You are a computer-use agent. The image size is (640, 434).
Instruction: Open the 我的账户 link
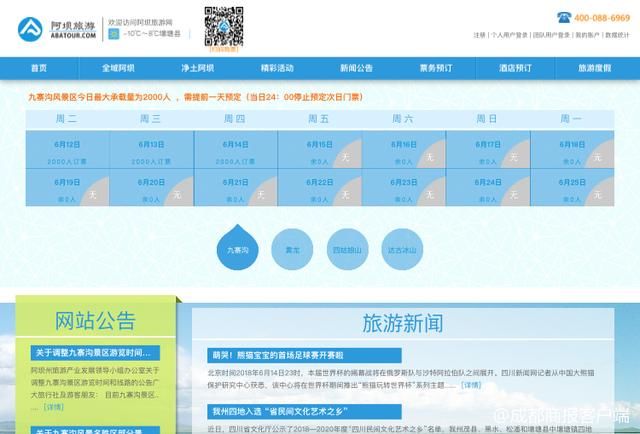tap(587, 35)
